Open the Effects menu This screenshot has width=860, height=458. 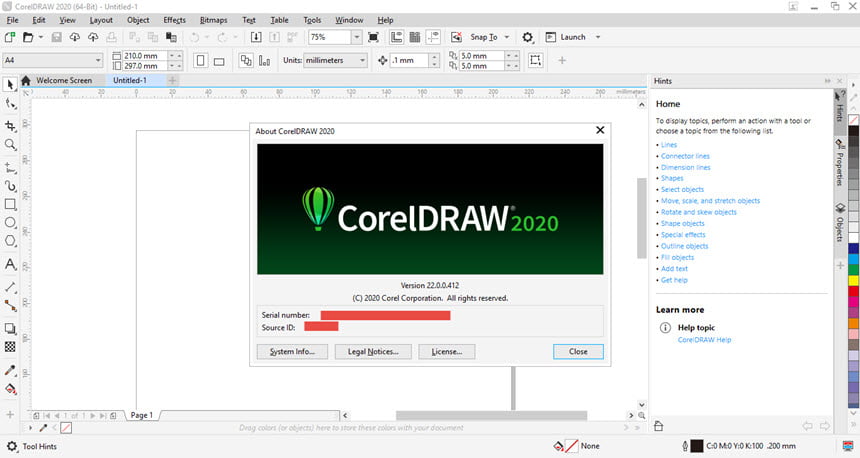pos(174,20)
